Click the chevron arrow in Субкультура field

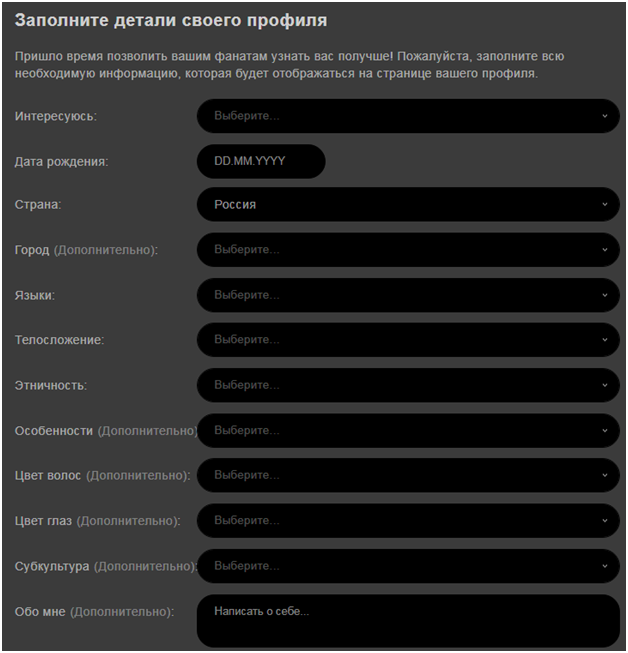pyautogui.click(x=605, y=566)
